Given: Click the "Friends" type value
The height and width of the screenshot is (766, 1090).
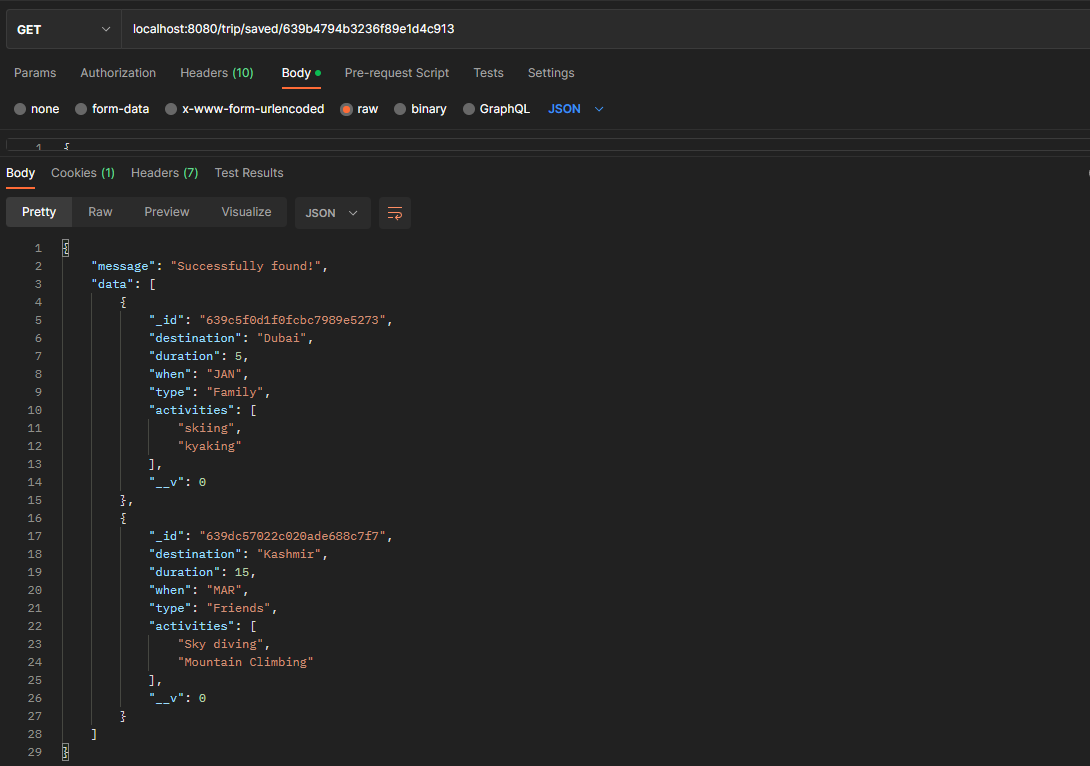Looking at the screenshot, I should [x=238, y=608].
